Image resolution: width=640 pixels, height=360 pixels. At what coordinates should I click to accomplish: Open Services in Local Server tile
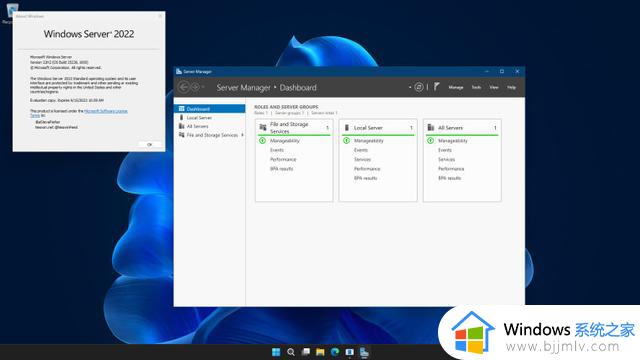pyautogui.click(x=362, y=159)
